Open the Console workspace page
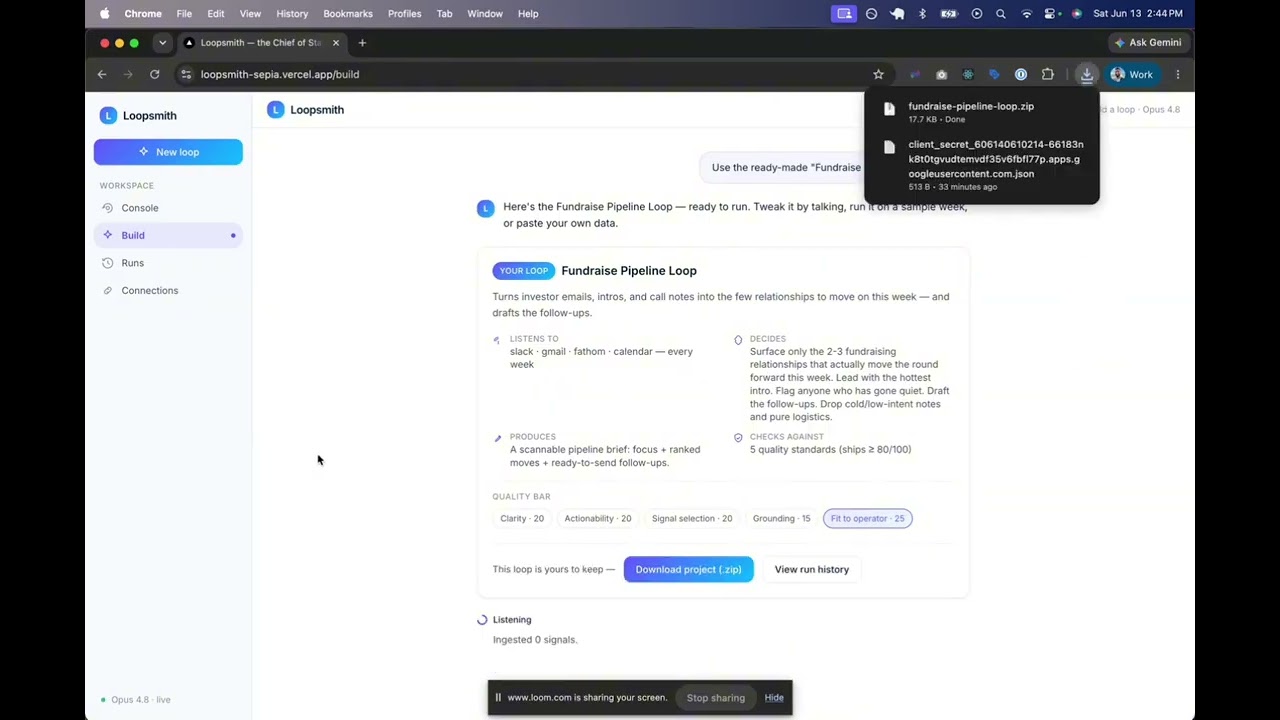This screenshot has height=720, width=1280. (x=168, y=208)
